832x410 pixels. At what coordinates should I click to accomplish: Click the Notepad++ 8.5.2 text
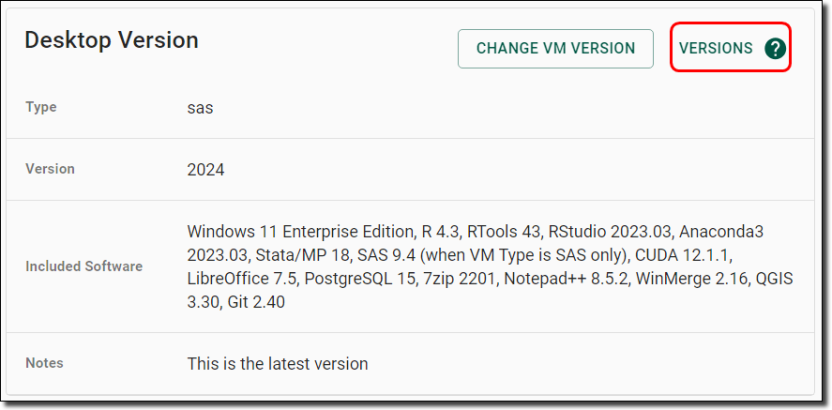566,279
